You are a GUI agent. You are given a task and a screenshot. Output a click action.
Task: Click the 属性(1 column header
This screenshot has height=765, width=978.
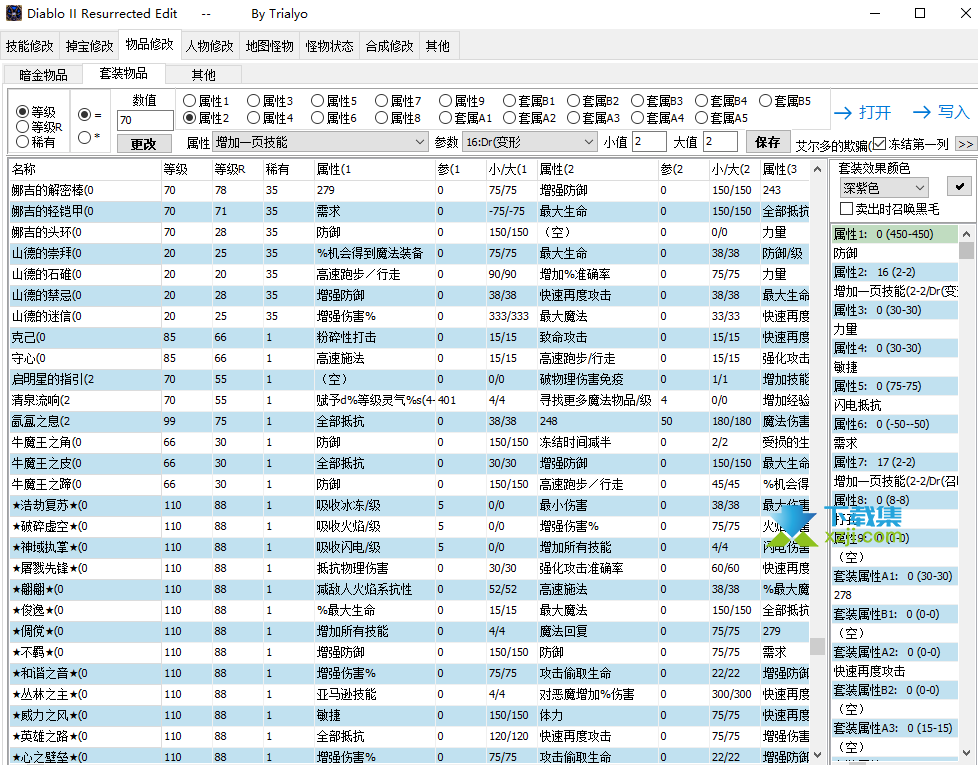pos(374,169)
